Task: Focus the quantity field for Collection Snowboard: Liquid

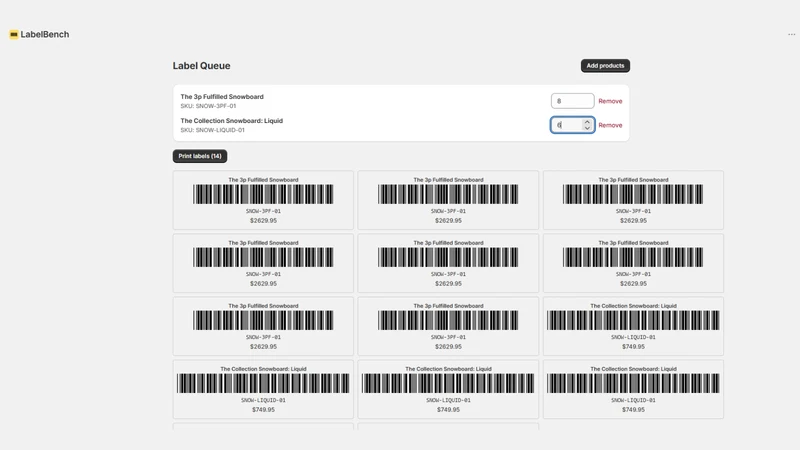Action: click(572, 125)
